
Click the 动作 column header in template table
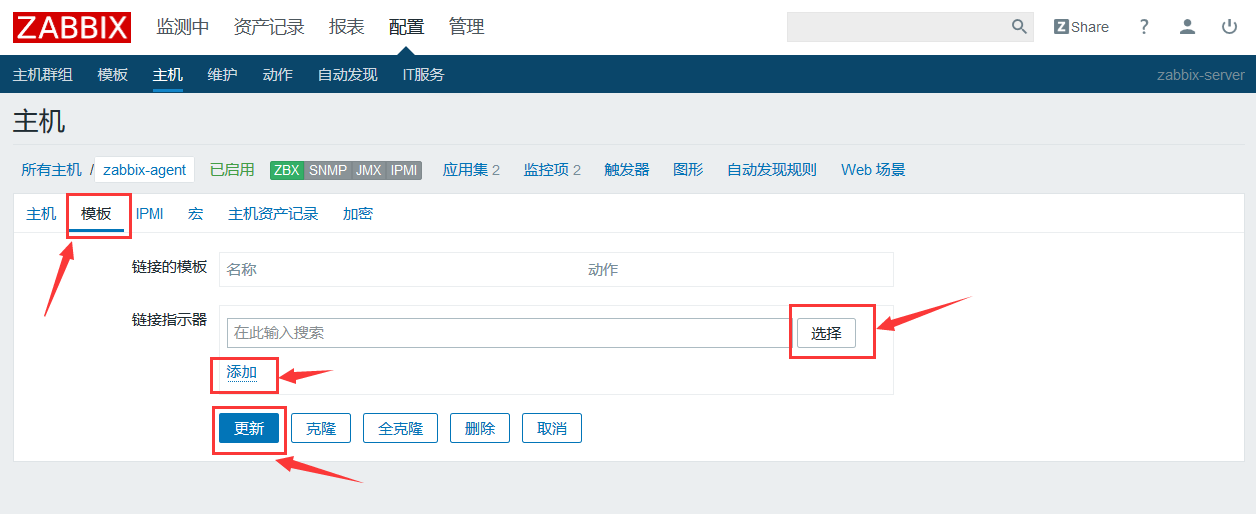[x=603, y=270]
